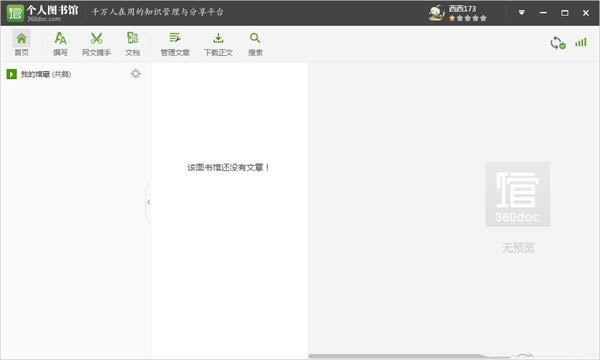The width and height of the screenshot is (600, 360).
Task: Click the sync status icon
Action: click(x=558, y=43)
